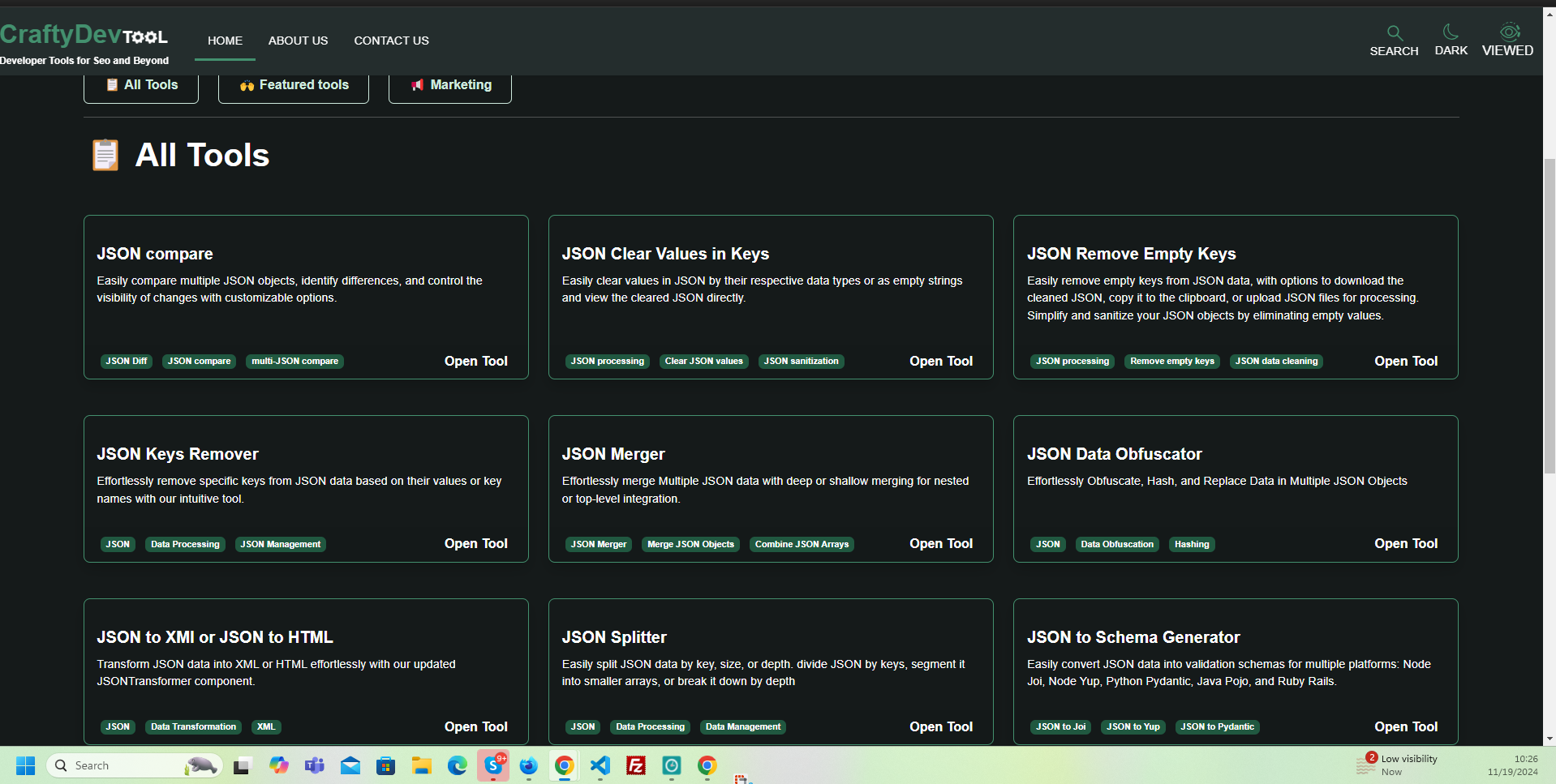The image size is (1556, 784).
Task: Switch to Visual Studio Code in taskbar
Action: pyautogui.click(x=600, y=765)
